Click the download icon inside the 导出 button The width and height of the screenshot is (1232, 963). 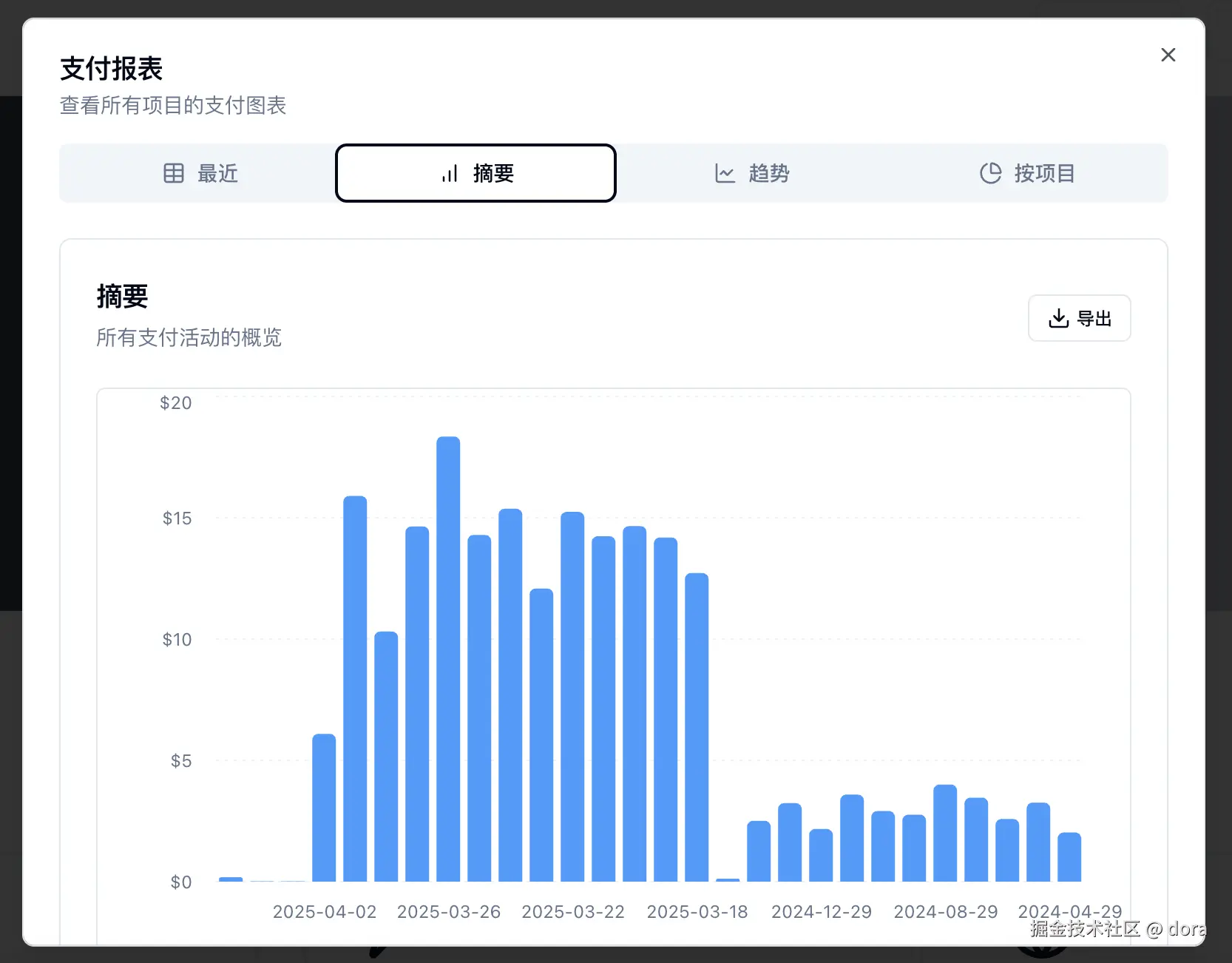tap(1059, 318)
